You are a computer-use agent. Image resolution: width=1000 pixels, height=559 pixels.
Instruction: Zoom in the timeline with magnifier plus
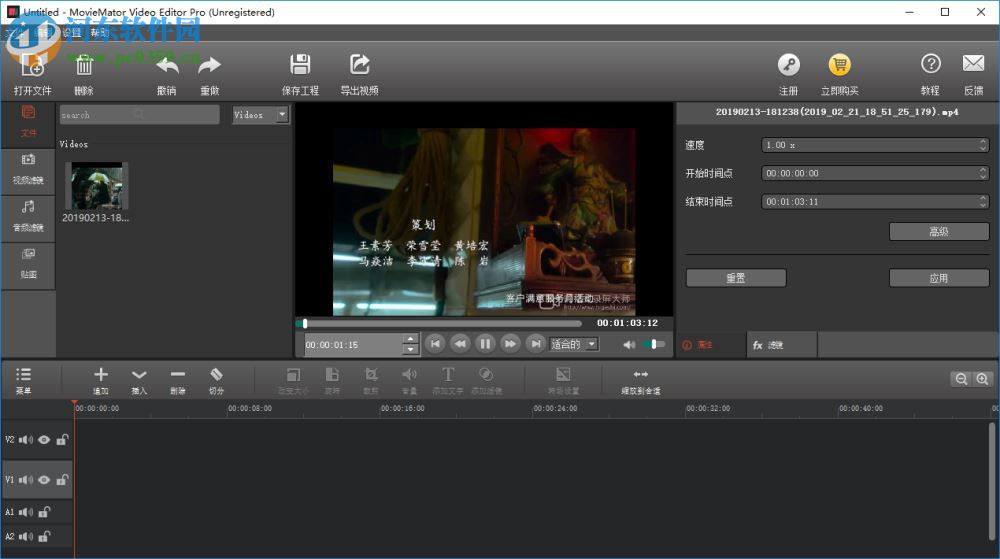pos(982,379)
